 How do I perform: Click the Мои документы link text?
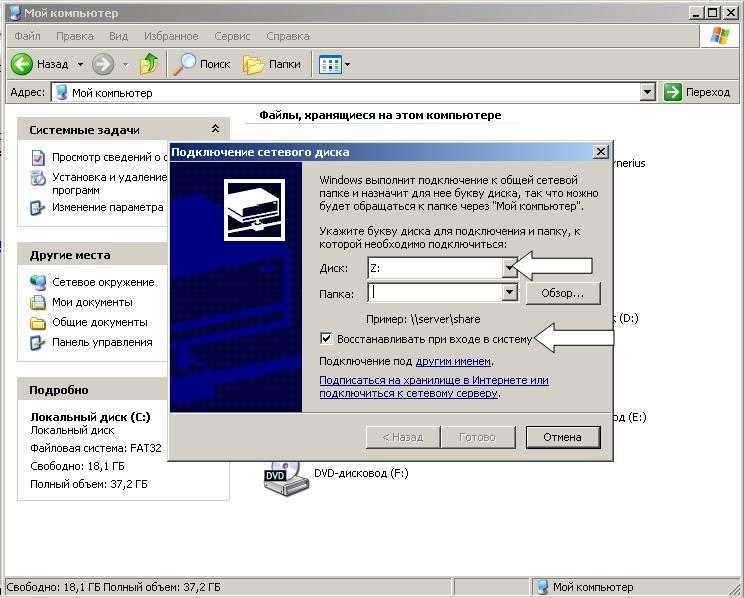[x=92, y=302]
